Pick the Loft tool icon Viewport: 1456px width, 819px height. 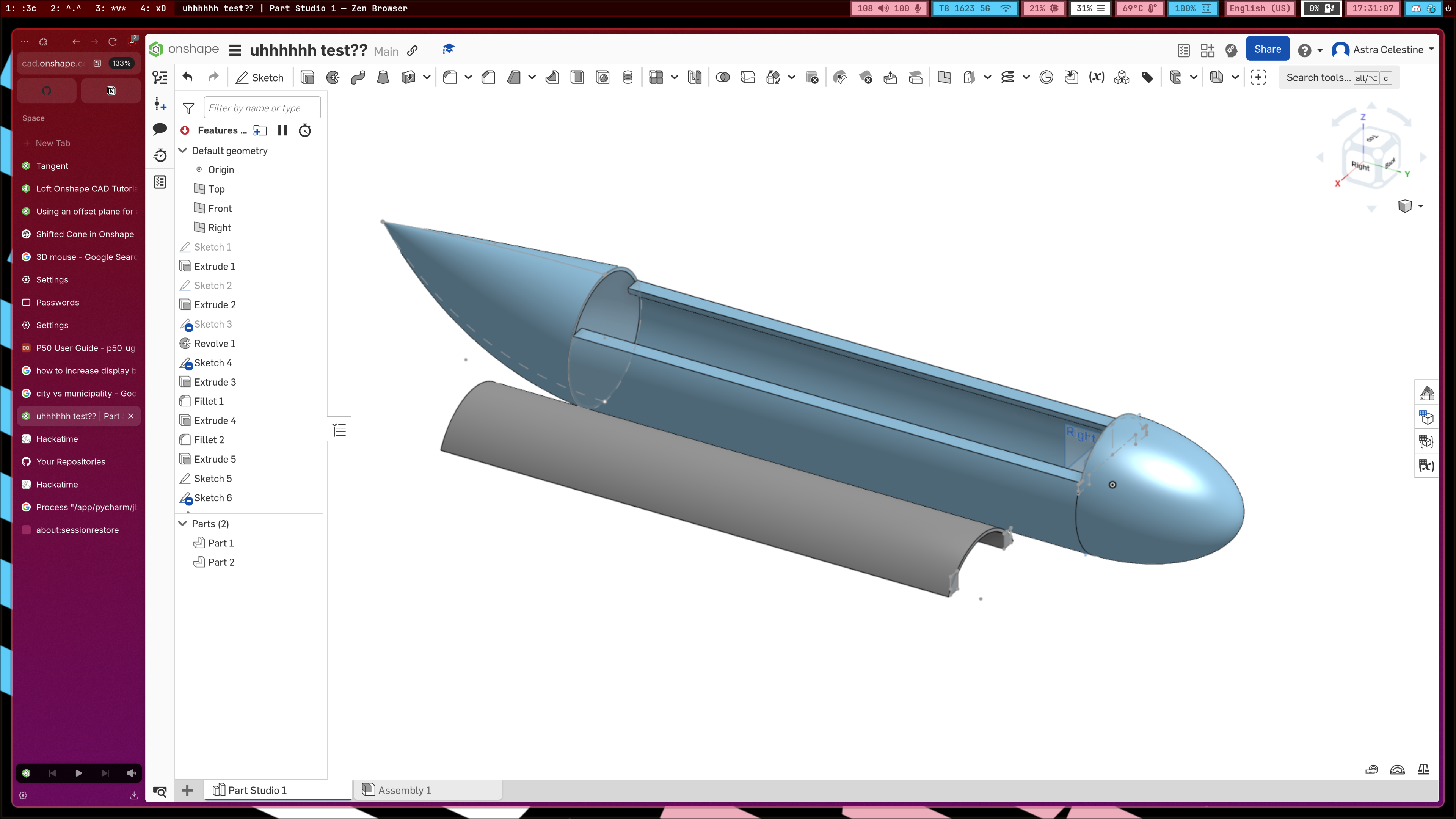point(383,77)
